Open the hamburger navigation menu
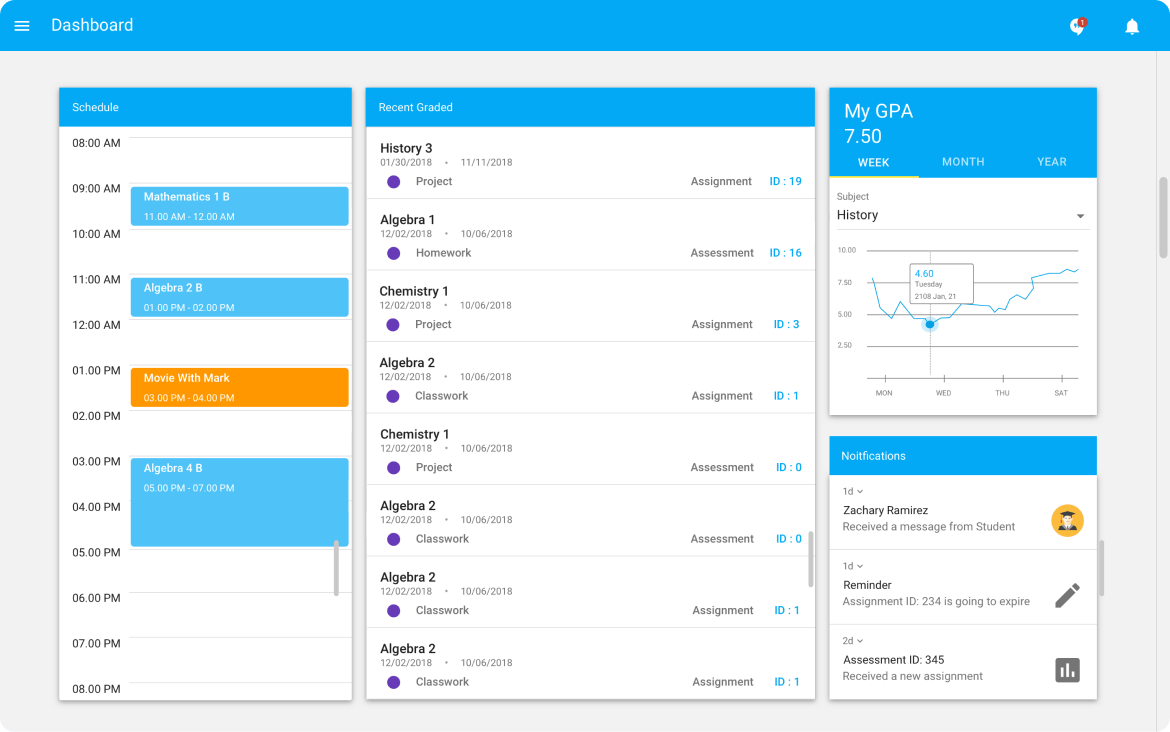 click(22, 26)
